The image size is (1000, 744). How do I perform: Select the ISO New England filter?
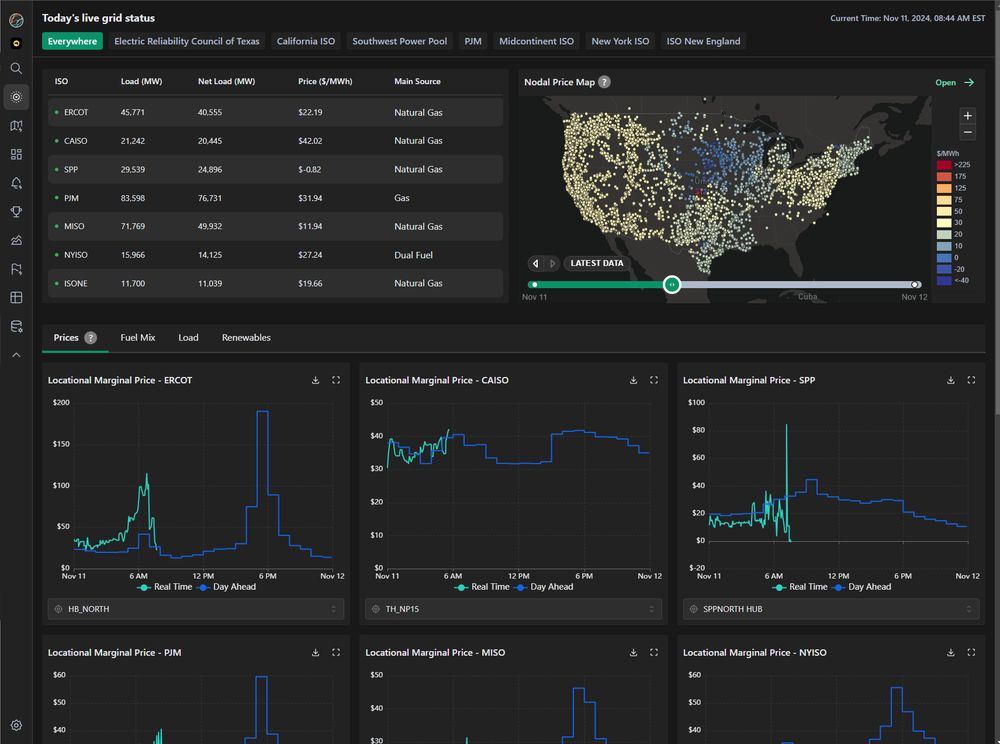[703, 41]
